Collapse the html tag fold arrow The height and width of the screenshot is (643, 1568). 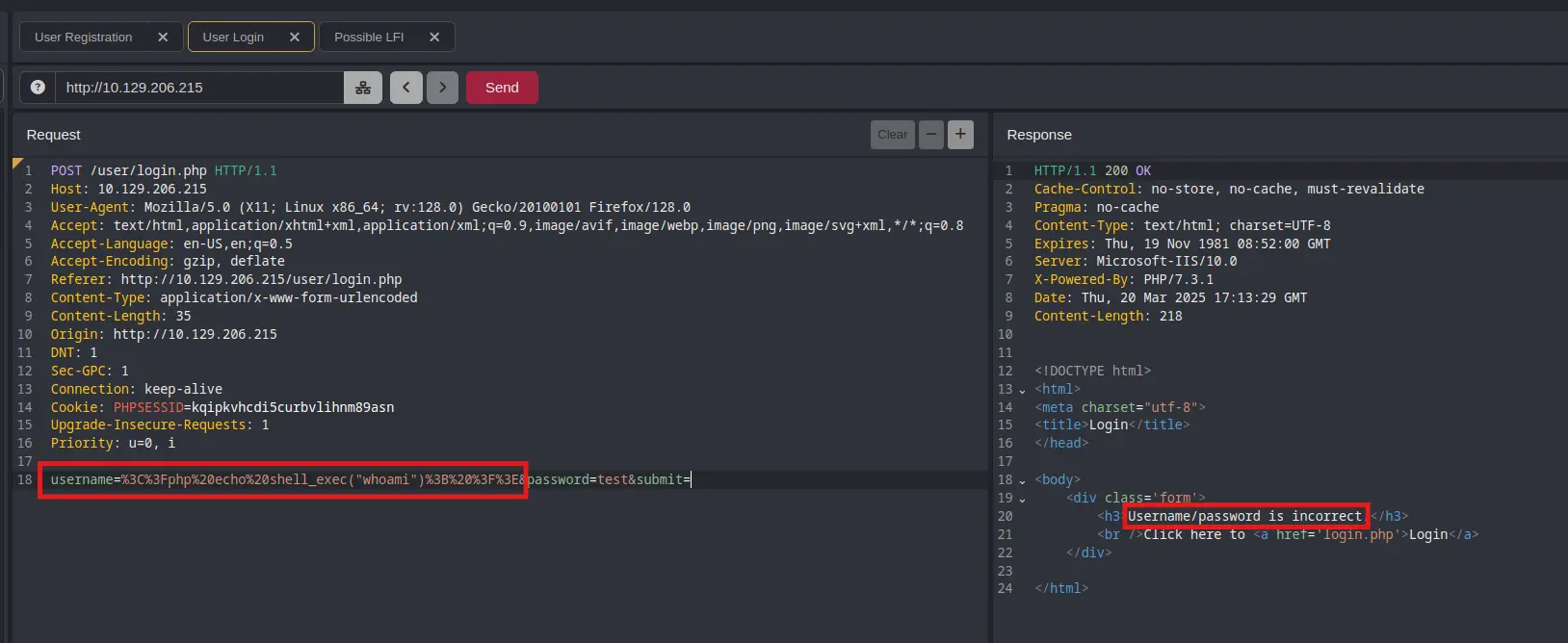(1022, 390)
